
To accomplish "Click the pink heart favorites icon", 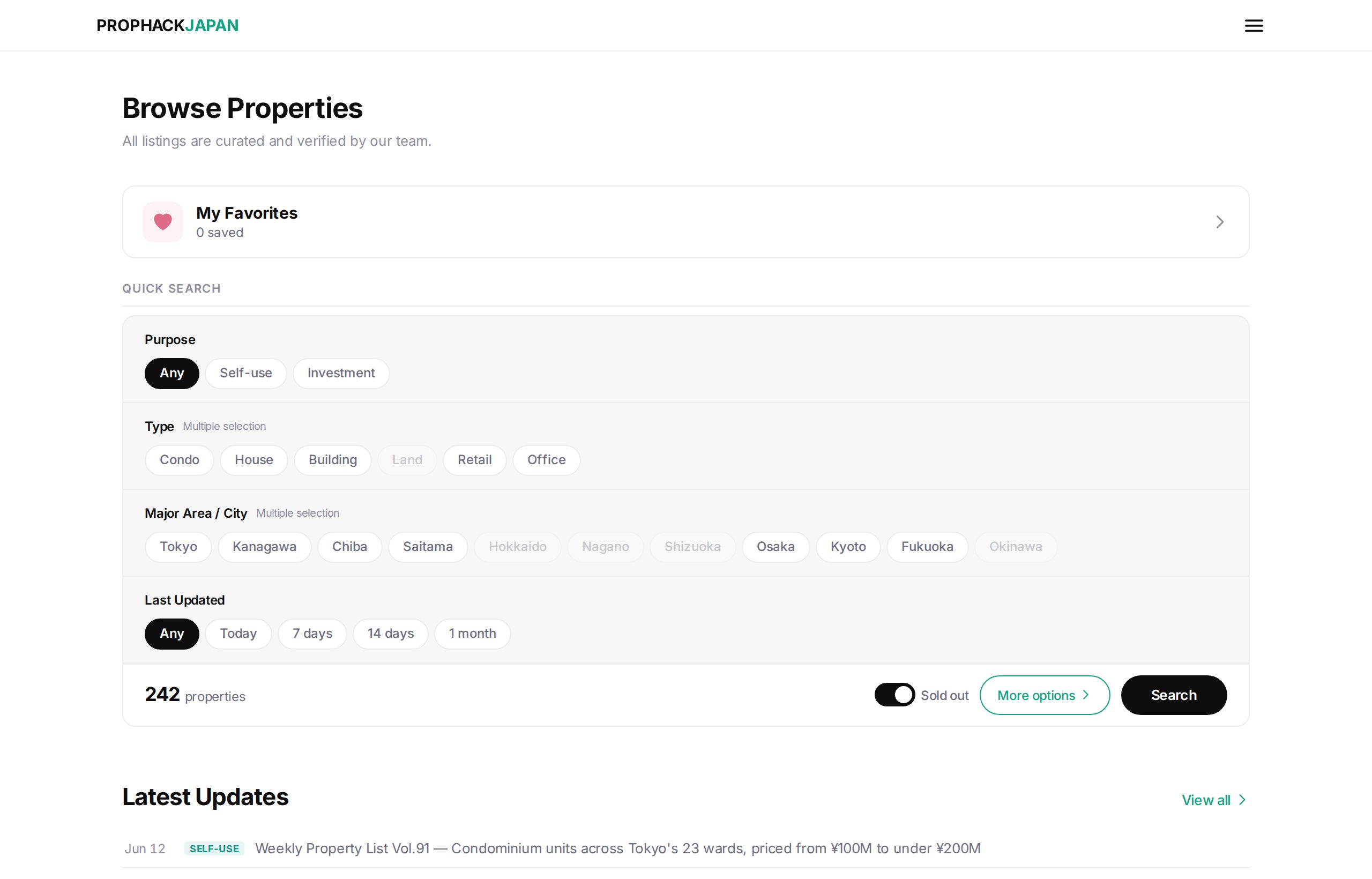I will [x=162, y=221].
